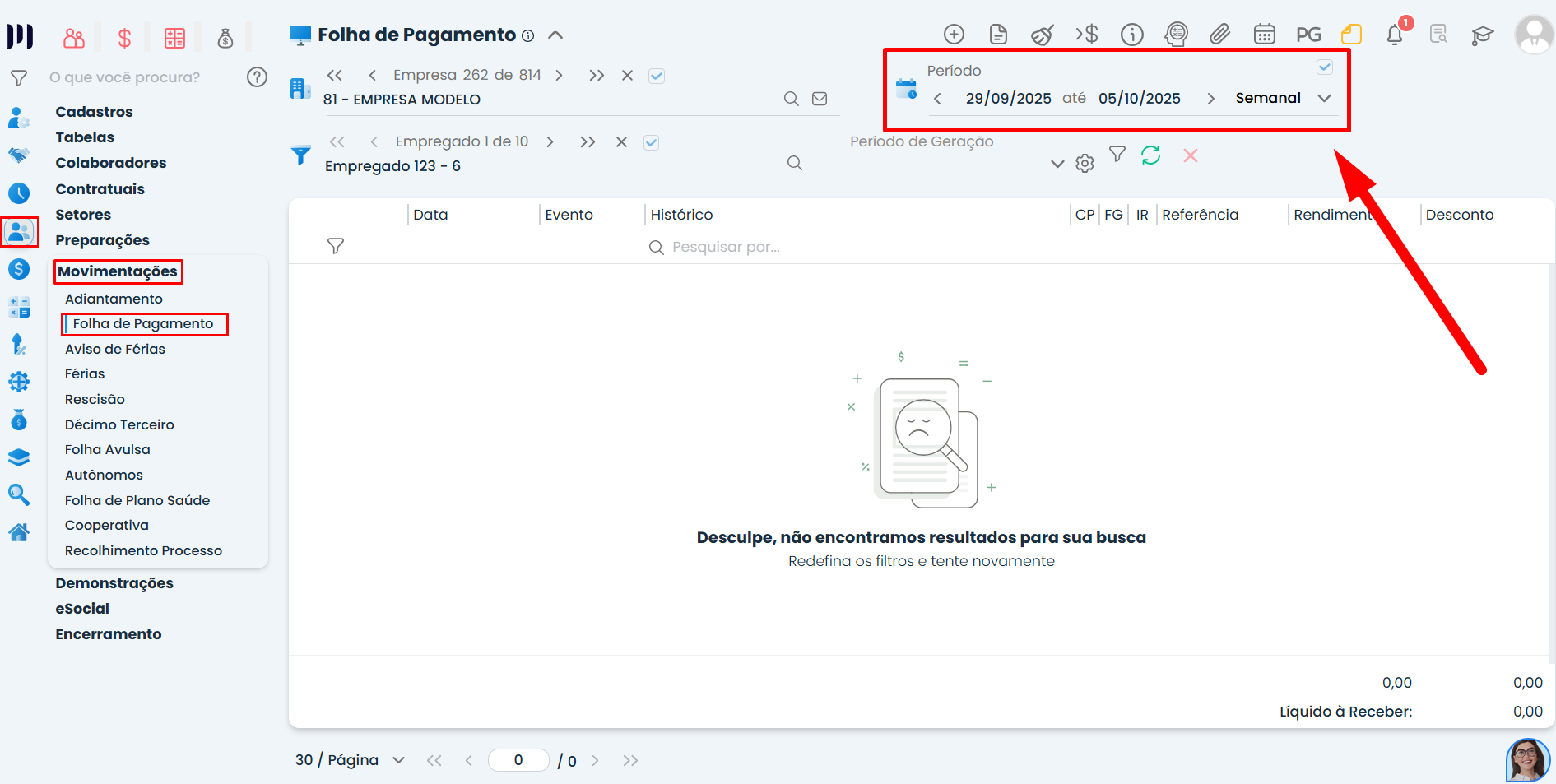Open the 30 / Página size dropdown
The image size is (1556, 784).
398,760
